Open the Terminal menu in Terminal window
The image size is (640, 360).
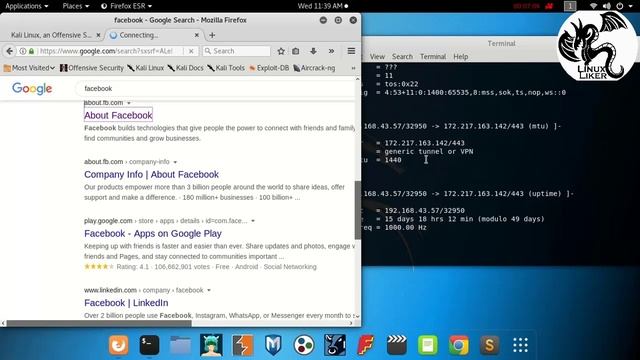click(x=433, y=57)
